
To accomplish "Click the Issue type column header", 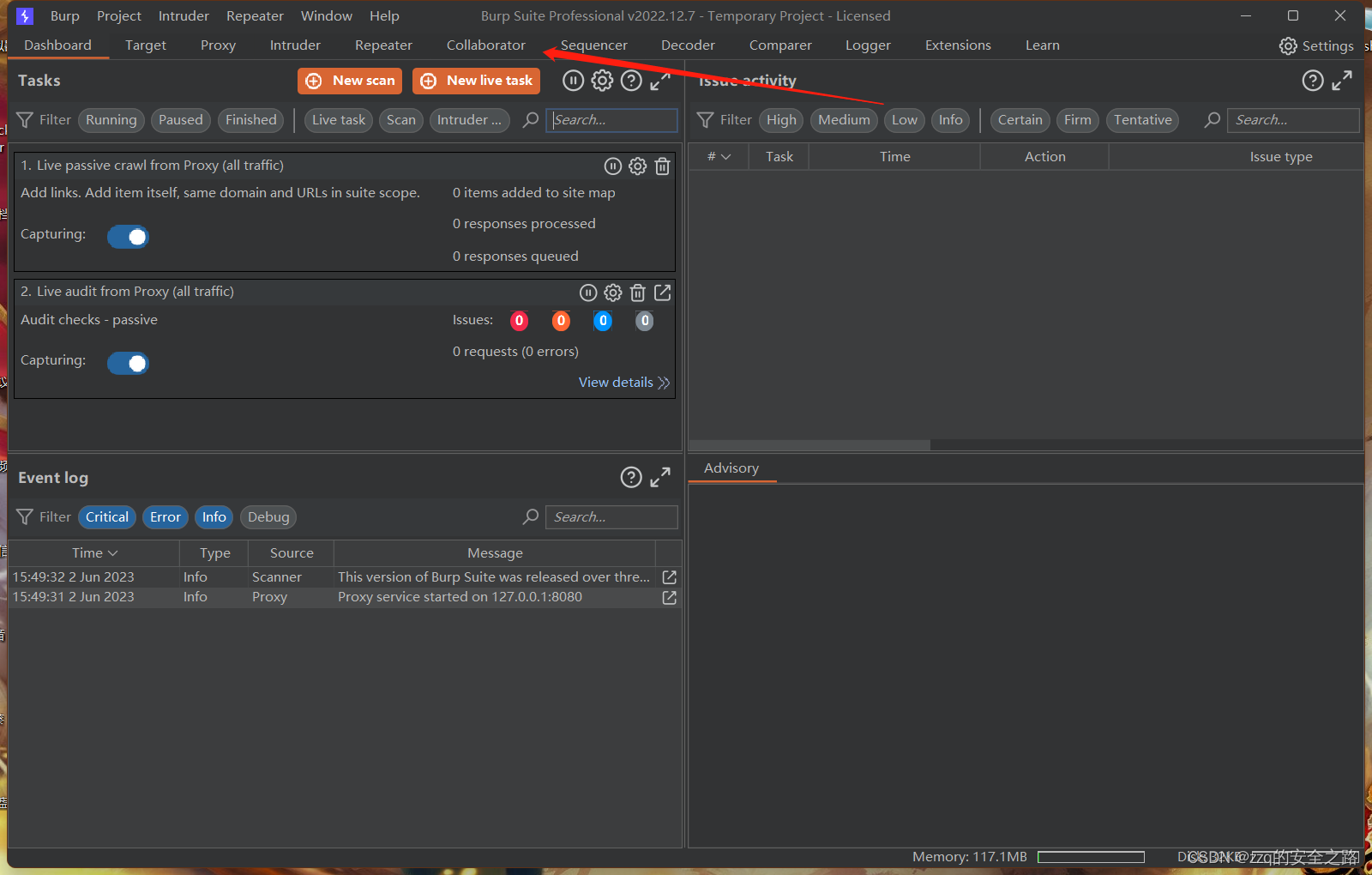I will 1281,157.
